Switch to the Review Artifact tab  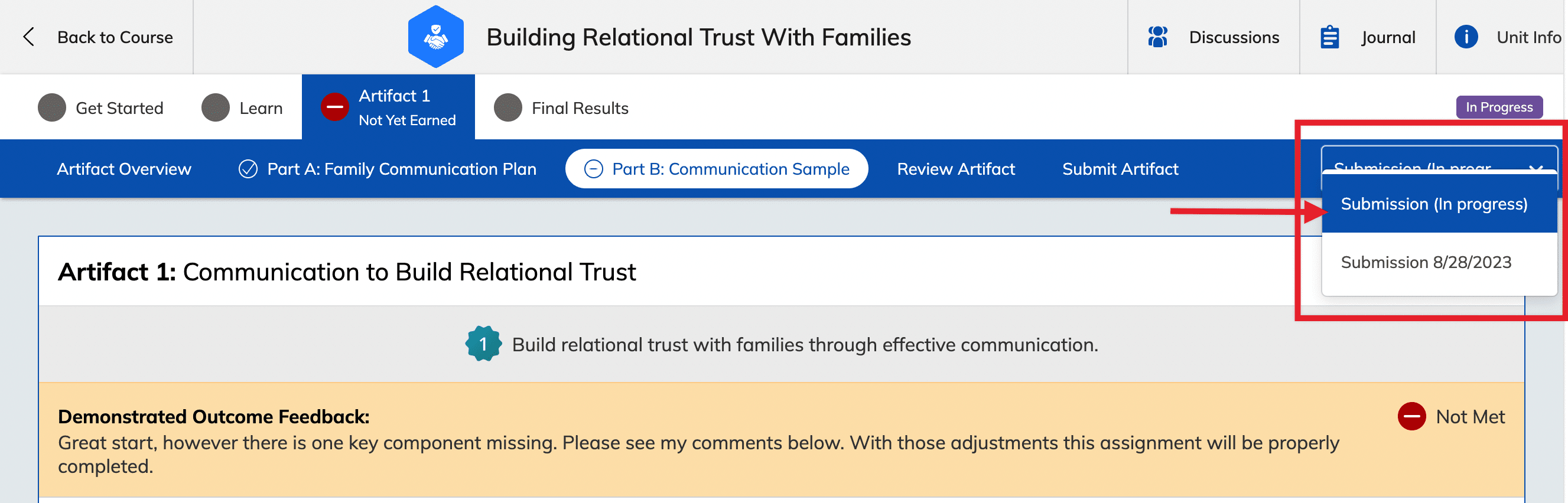point(956,169)
